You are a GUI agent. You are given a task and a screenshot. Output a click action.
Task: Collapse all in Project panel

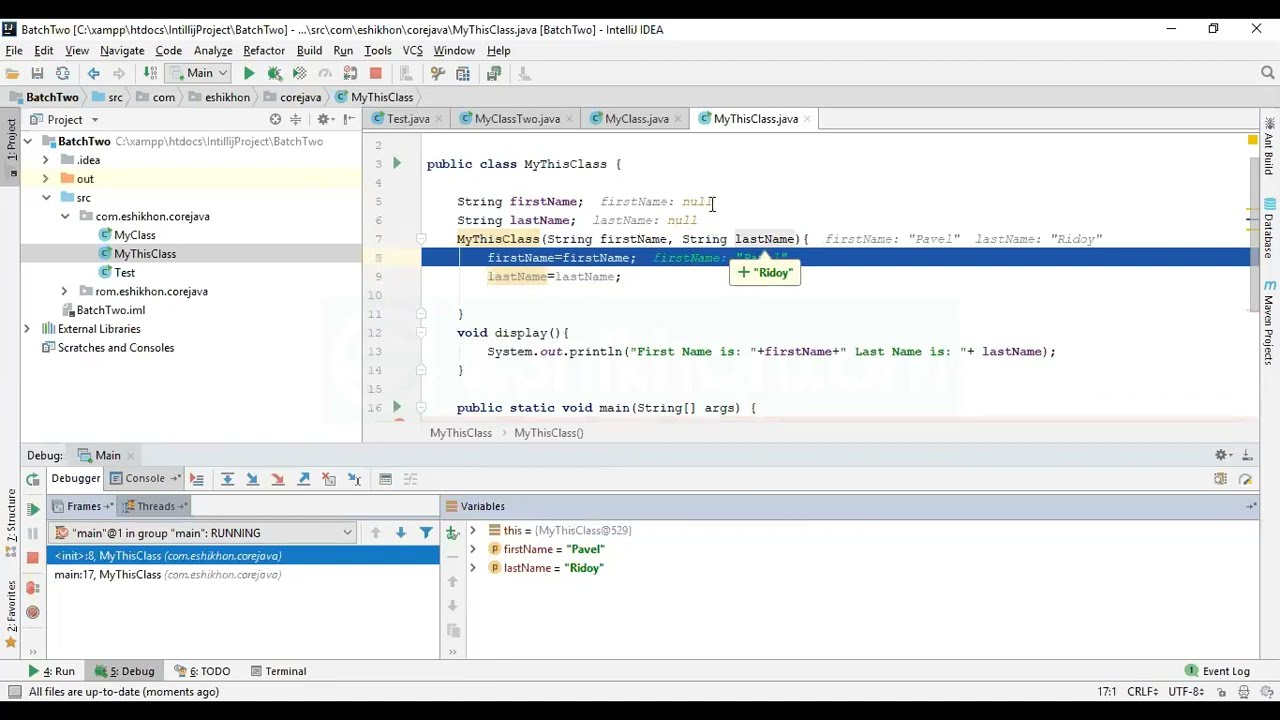coord(295,119)
